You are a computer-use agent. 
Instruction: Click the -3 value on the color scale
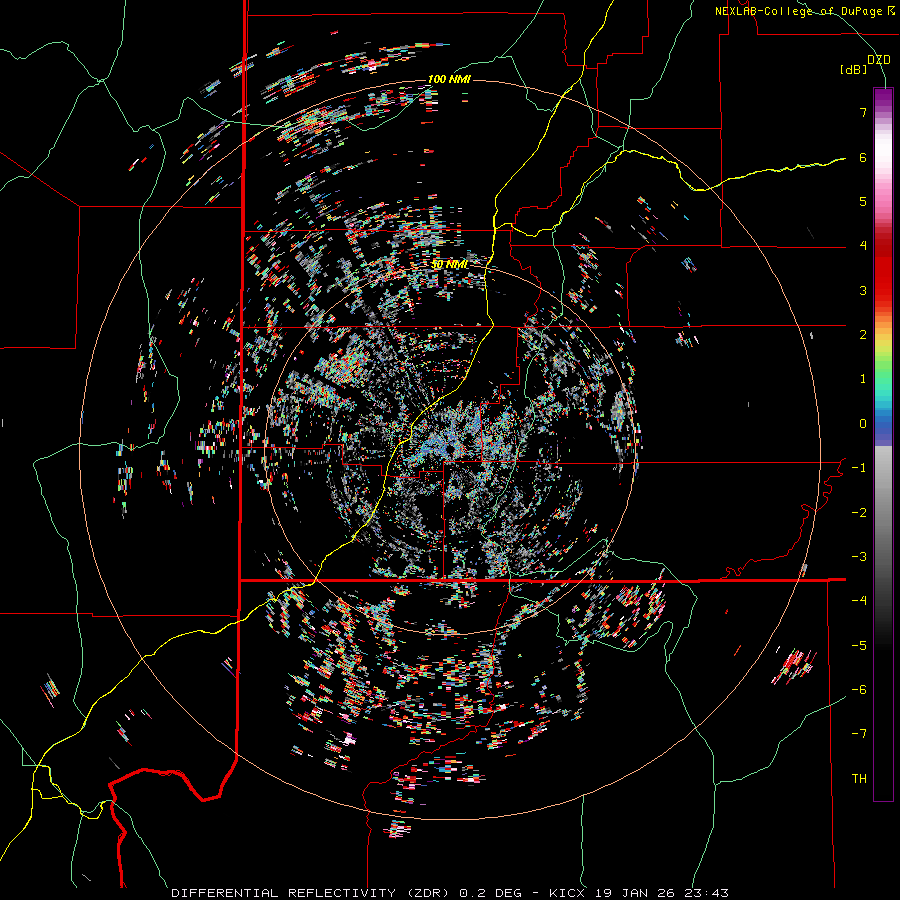pyautogui.click(x=859, y=556)
